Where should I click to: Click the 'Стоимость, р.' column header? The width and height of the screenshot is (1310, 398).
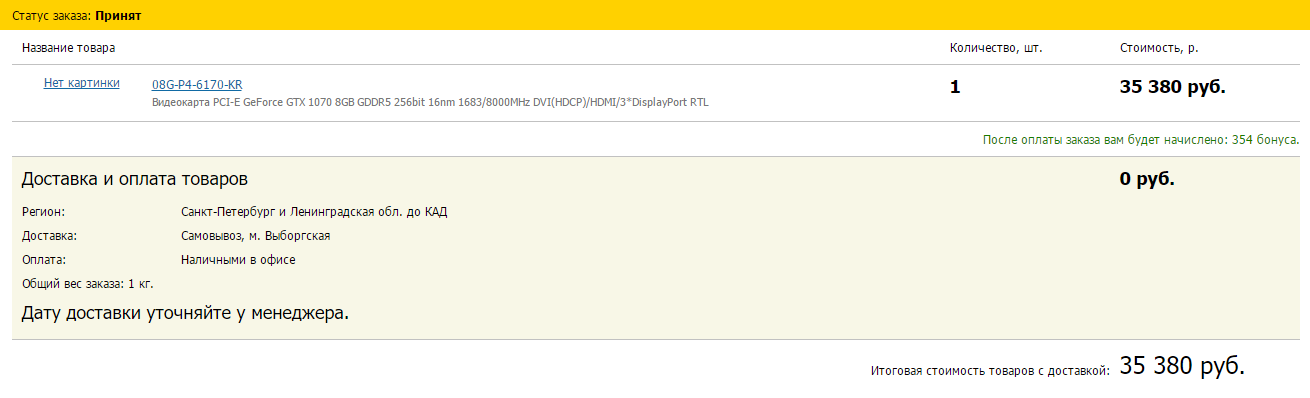1158,48
